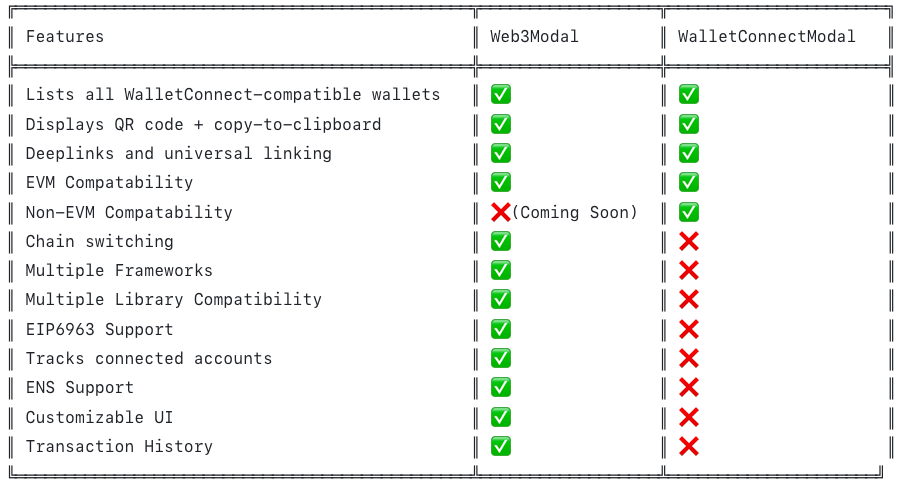
Task: Click WalletConnectModal checkmark for Non-EVM Compatability
Action: [x=688, y=212]
